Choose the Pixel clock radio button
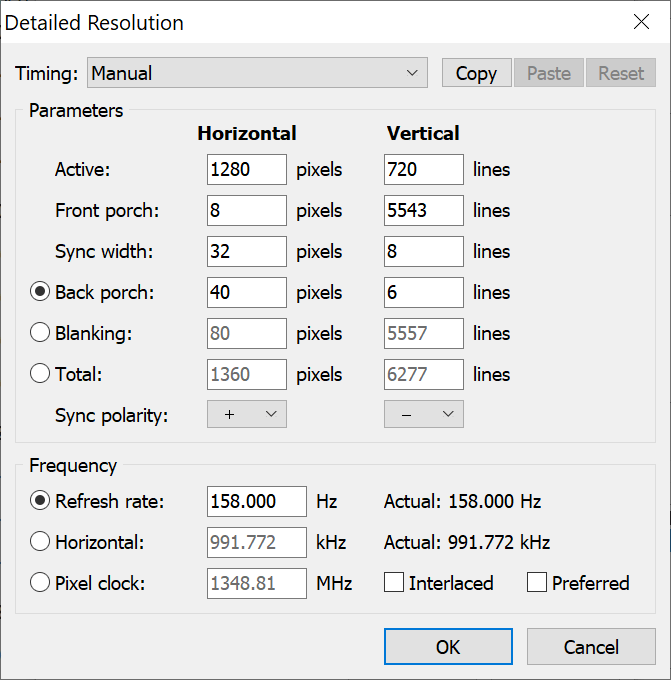The image size is (671, 680). 40,583
